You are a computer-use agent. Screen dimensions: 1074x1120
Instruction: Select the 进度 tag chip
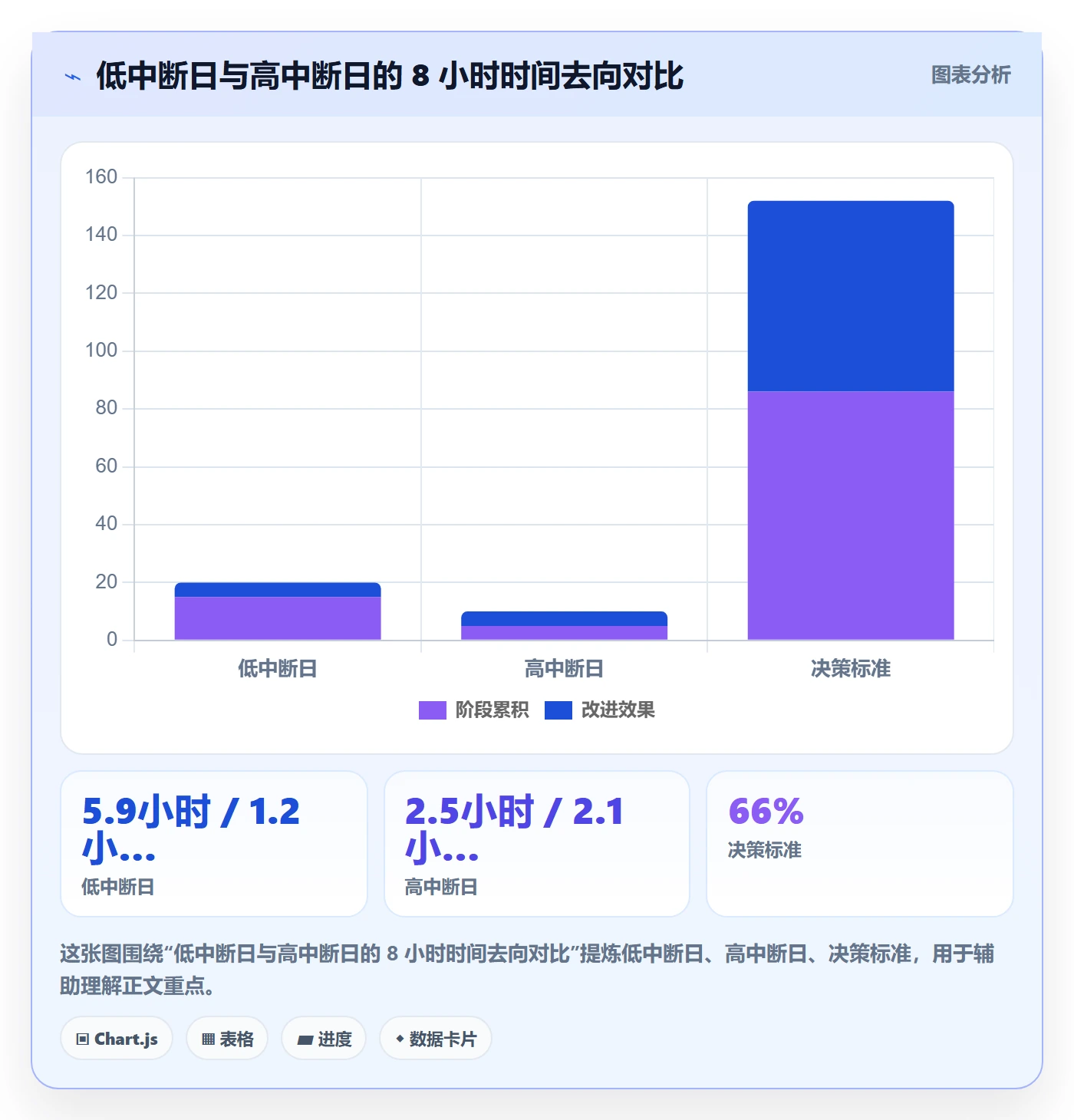click(x=324, y=1039)
